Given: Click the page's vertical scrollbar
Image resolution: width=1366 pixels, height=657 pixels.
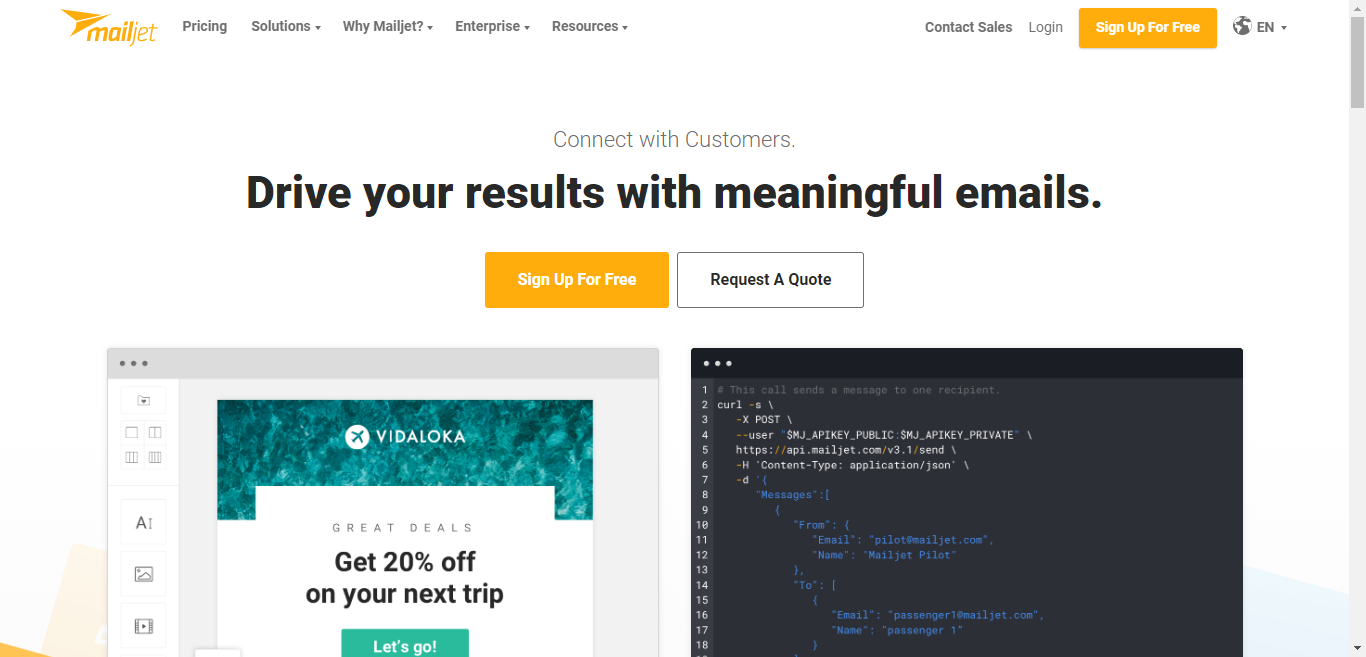Looking at the screenshot, I should point(1357,300).
